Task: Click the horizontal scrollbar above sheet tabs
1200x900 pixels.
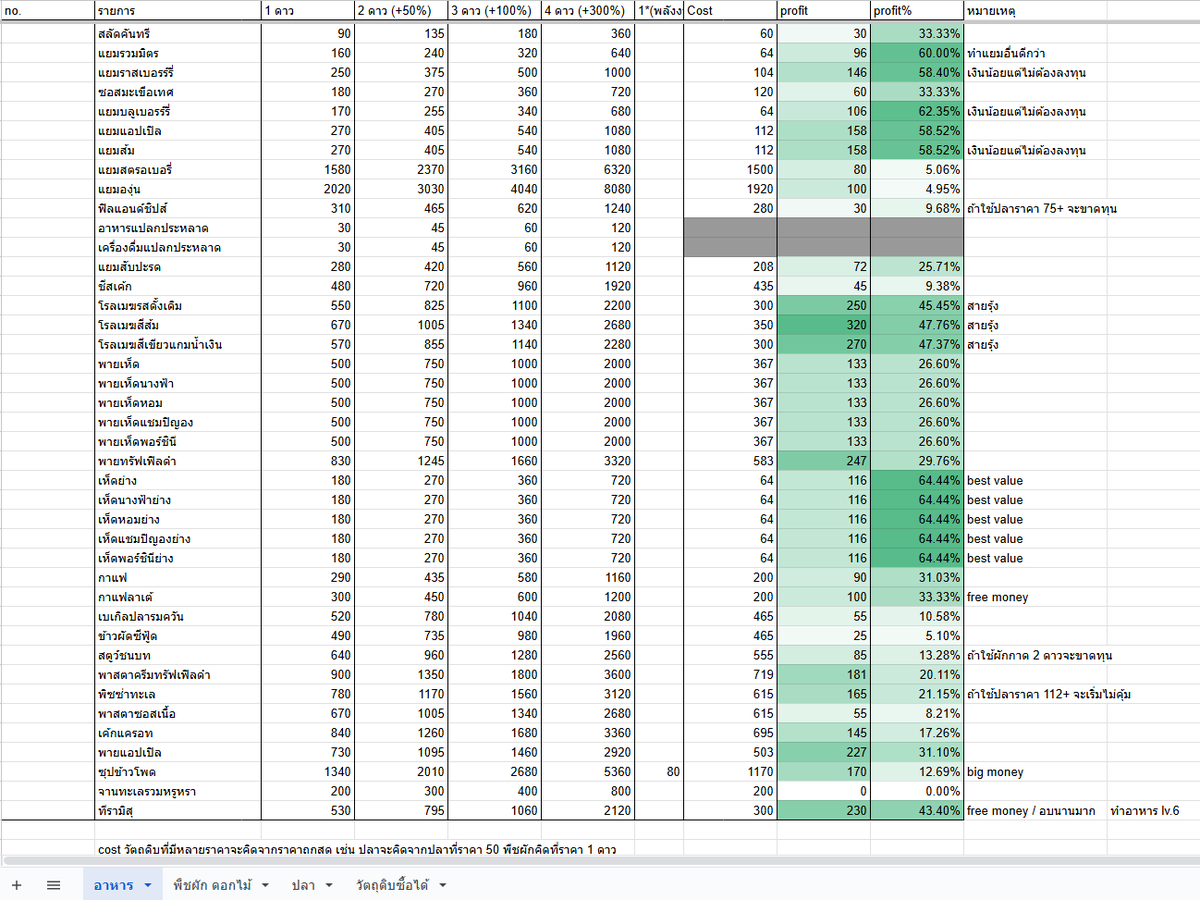Action: pyautogui.click(x=600, y=860)
